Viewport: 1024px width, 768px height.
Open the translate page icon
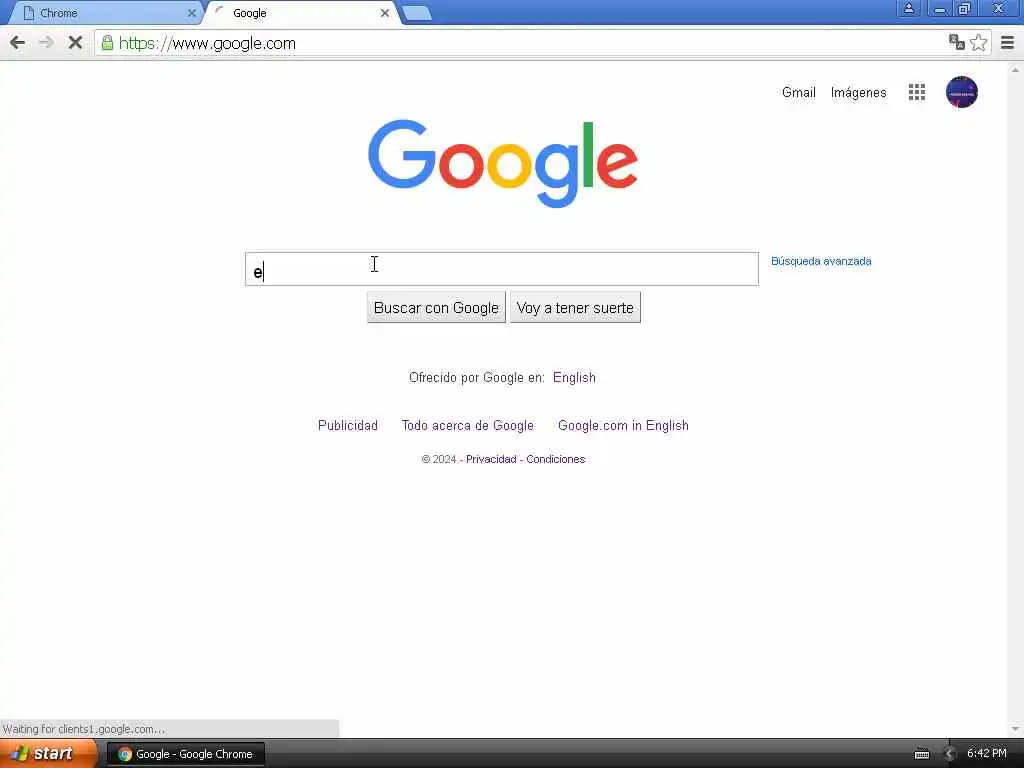tap(957, 42)
